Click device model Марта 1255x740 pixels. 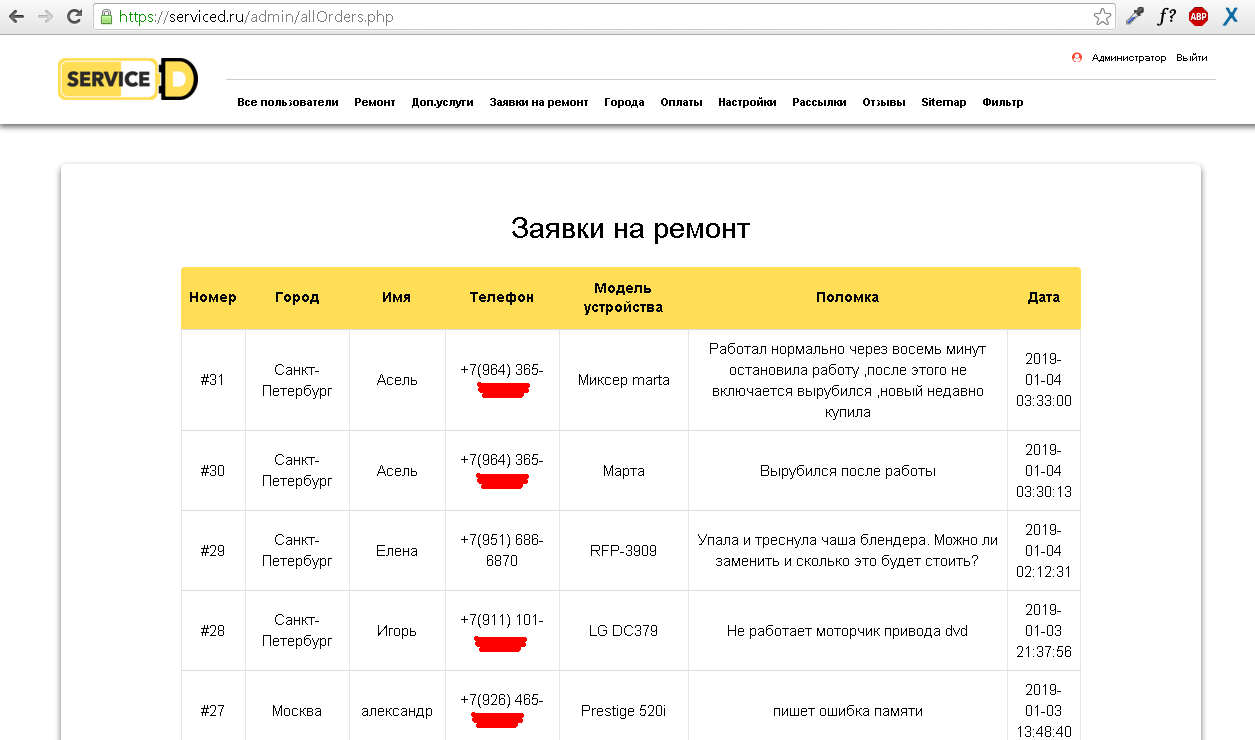624,471
